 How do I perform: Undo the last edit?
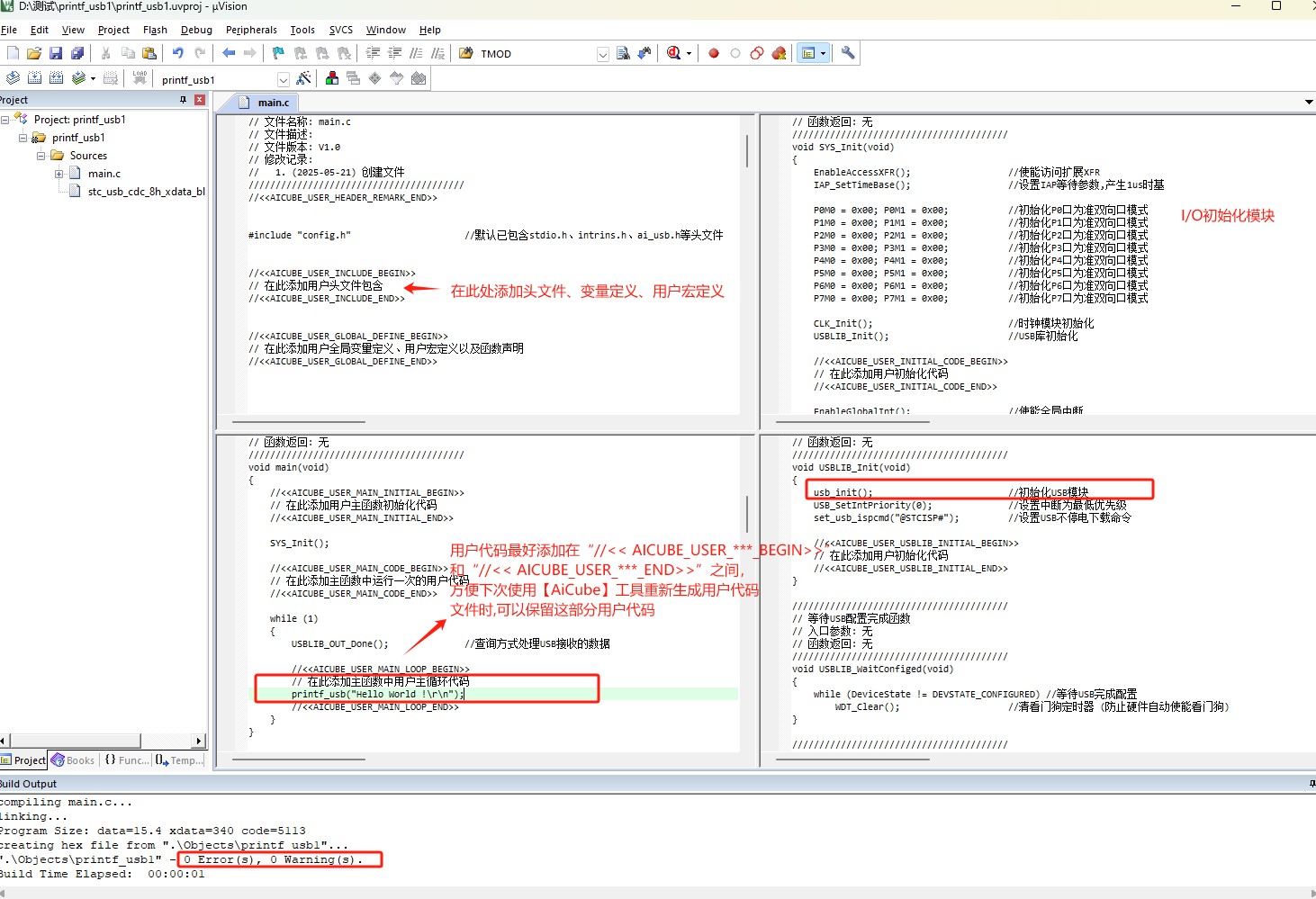[178, 53]
